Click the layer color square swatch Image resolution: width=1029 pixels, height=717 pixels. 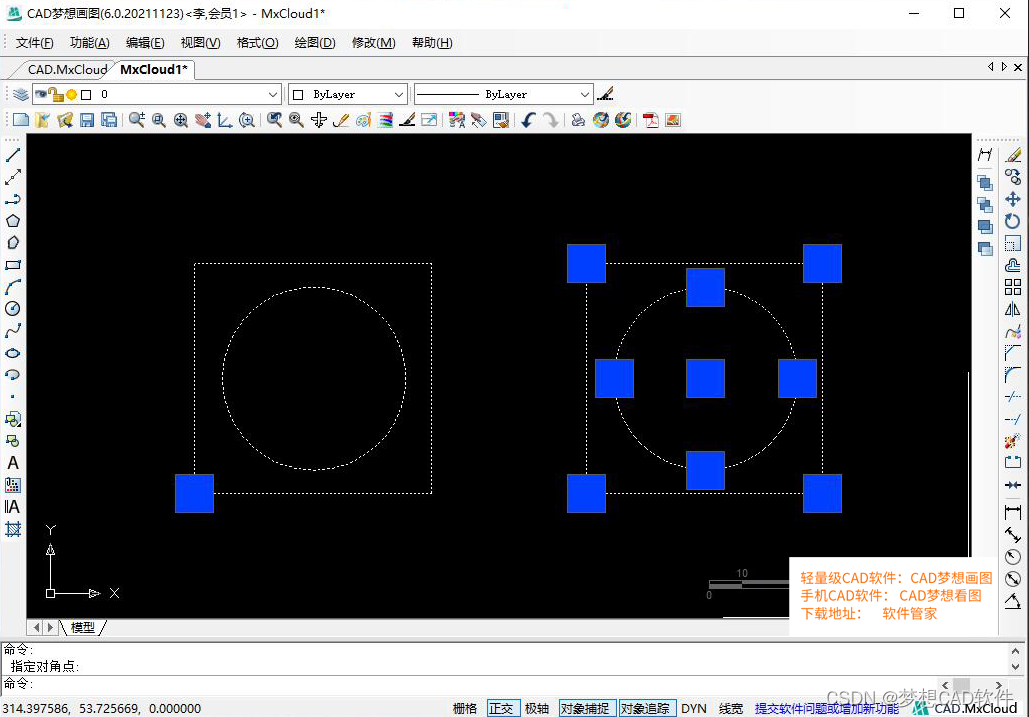point(86,94)
